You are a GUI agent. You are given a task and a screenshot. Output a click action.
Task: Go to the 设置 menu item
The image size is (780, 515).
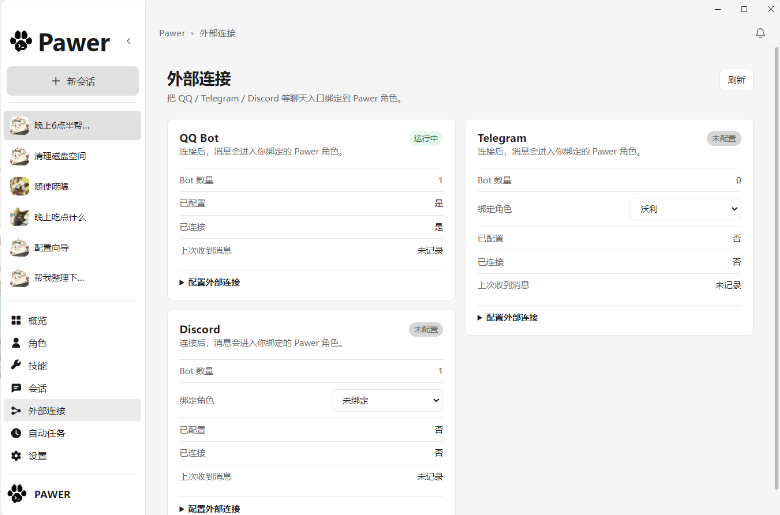(x=73, y=456)
